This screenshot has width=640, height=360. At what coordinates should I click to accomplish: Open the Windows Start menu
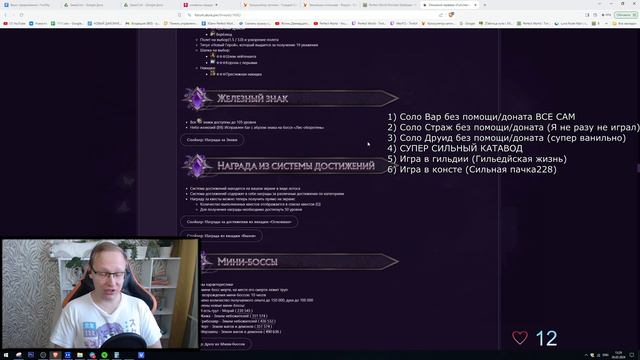[x=6, y=355]
